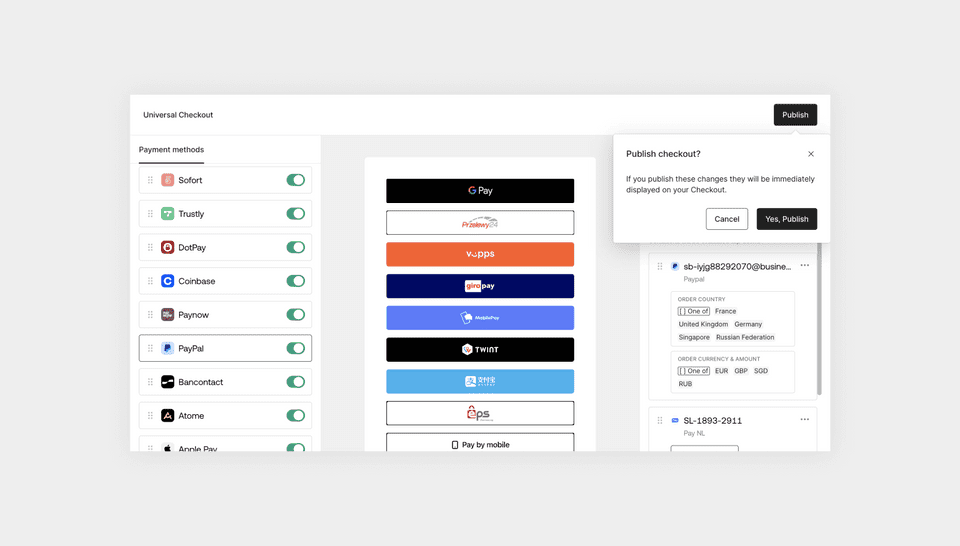The width and height of the screenshot is (960, 546).
Task: Open more options for SL-1893-2911 account
Action: coord(804,419)
